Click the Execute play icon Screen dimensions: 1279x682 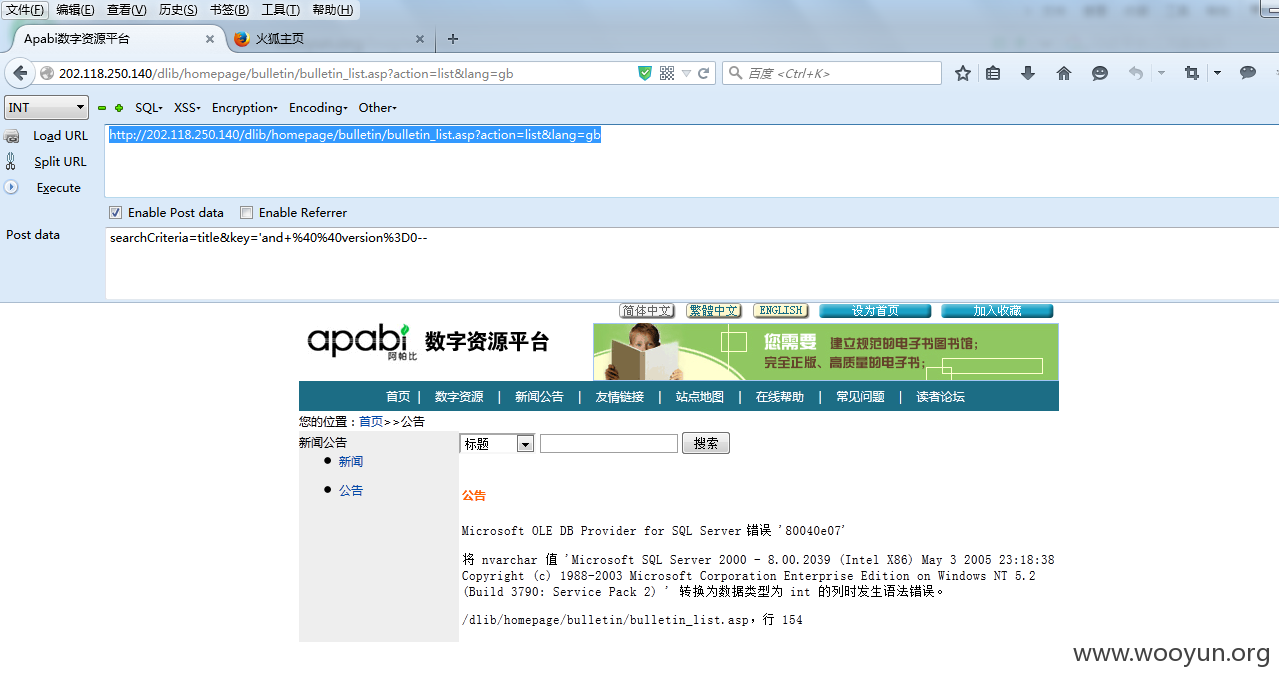[11, 187]
